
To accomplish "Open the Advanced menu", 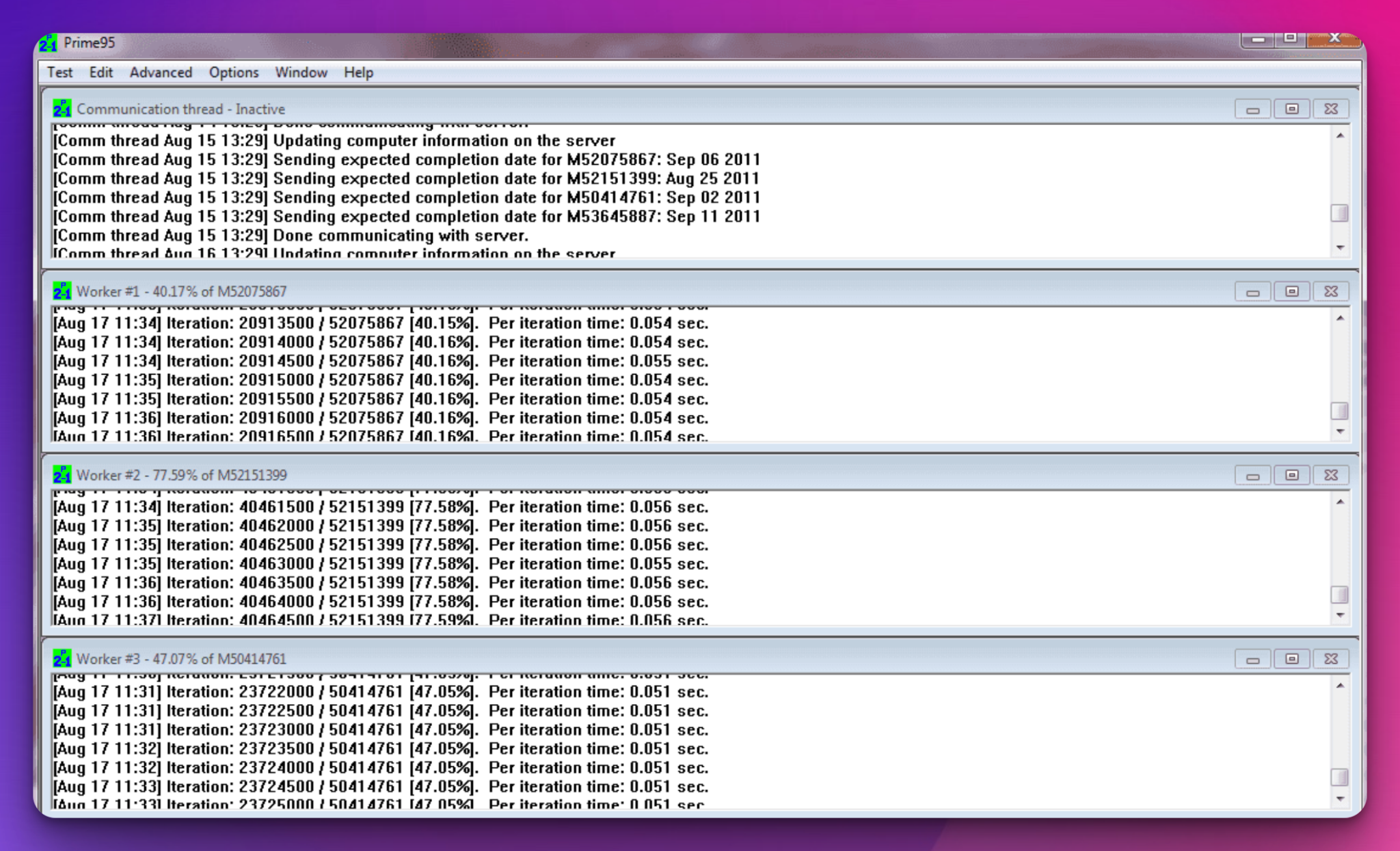I will point(160,72).
